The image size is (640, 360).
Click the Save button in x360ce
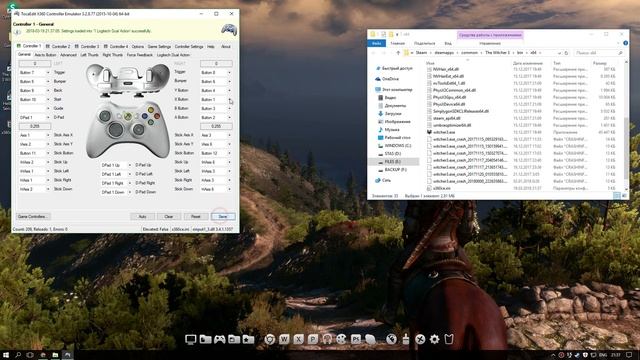[x=223, y=216]
